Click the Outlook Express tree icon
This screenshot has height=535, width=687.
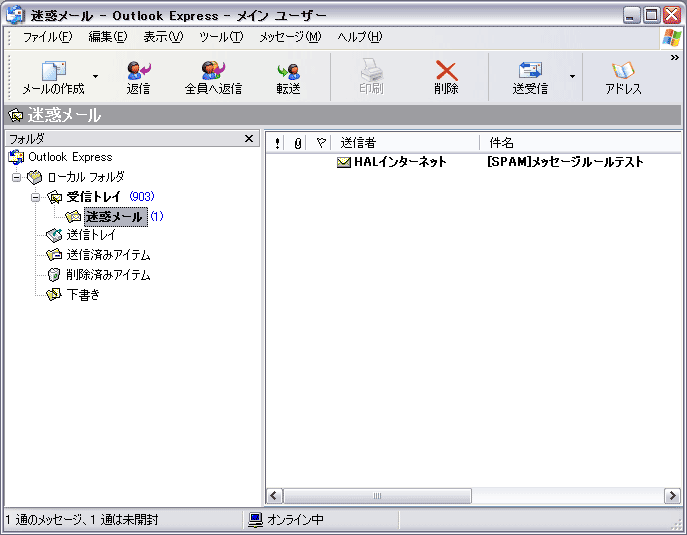click(16, 157)
